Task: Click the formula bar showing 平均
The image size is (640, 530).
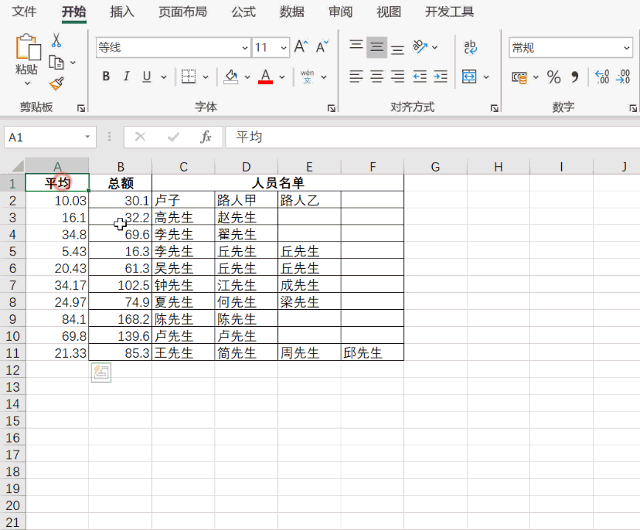Action: coord(433,137)
